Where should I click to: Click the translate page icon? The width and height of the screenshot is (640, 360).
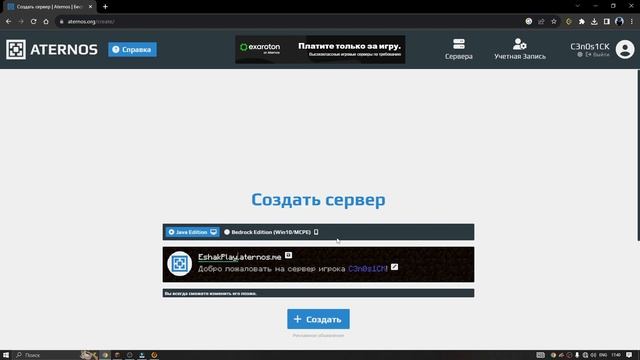click(x=529, y=21)
